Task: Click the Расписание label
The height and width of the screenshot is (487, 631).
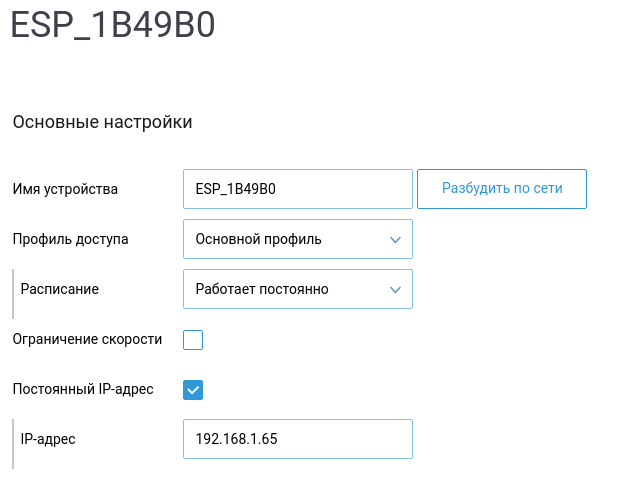Action: pyautogui.click(x=59, y=289)
